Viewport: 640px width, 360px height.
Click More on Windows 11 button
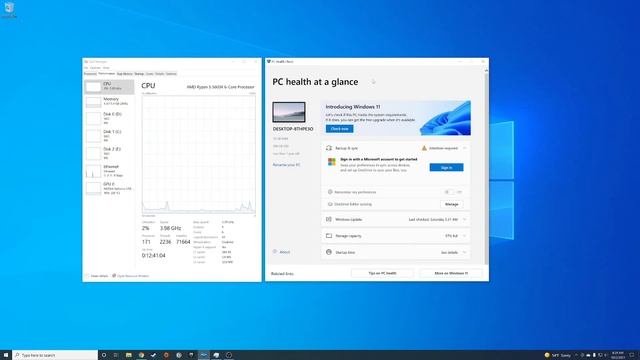click(451, 273)
